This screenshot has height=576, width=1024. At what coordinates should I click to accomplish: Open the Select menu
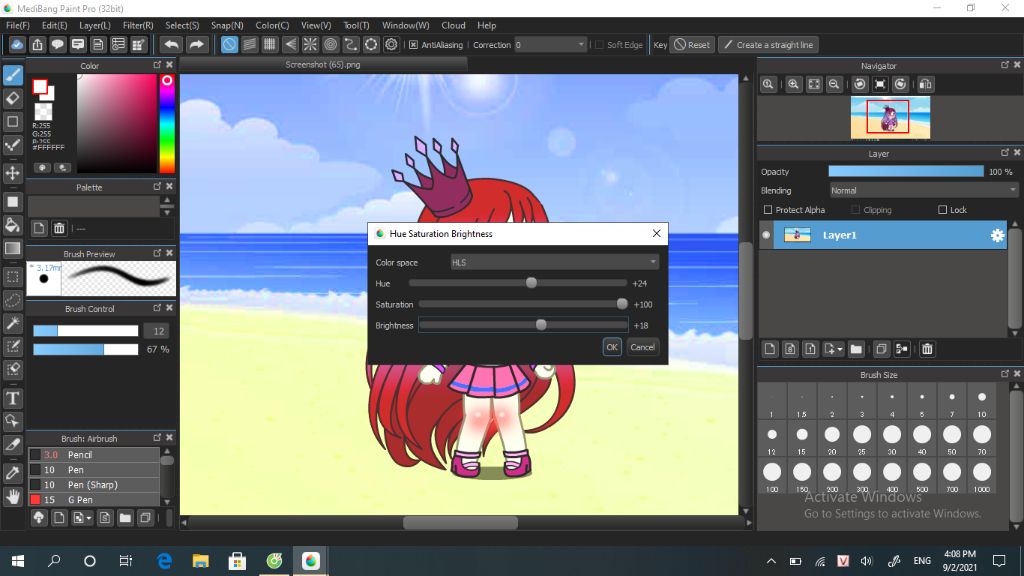point(182,25)
